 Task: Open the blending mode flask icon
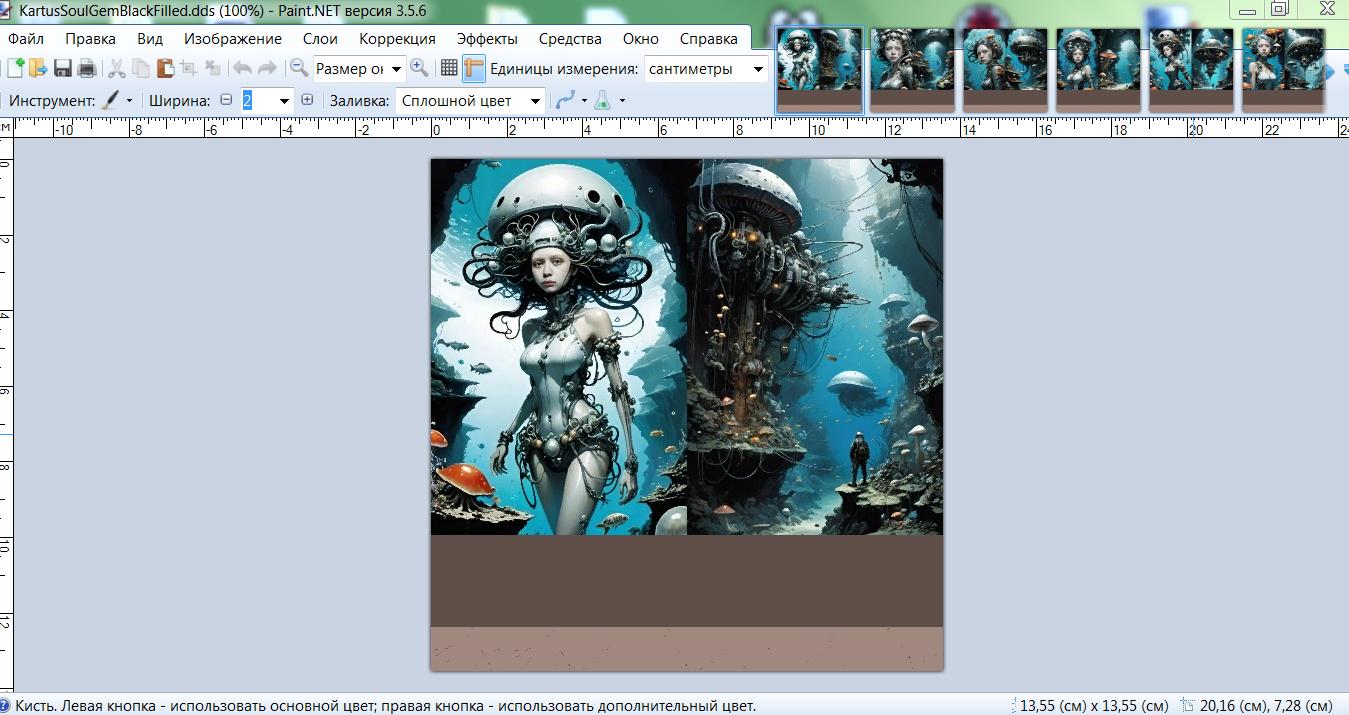click(x=602, y=101)
